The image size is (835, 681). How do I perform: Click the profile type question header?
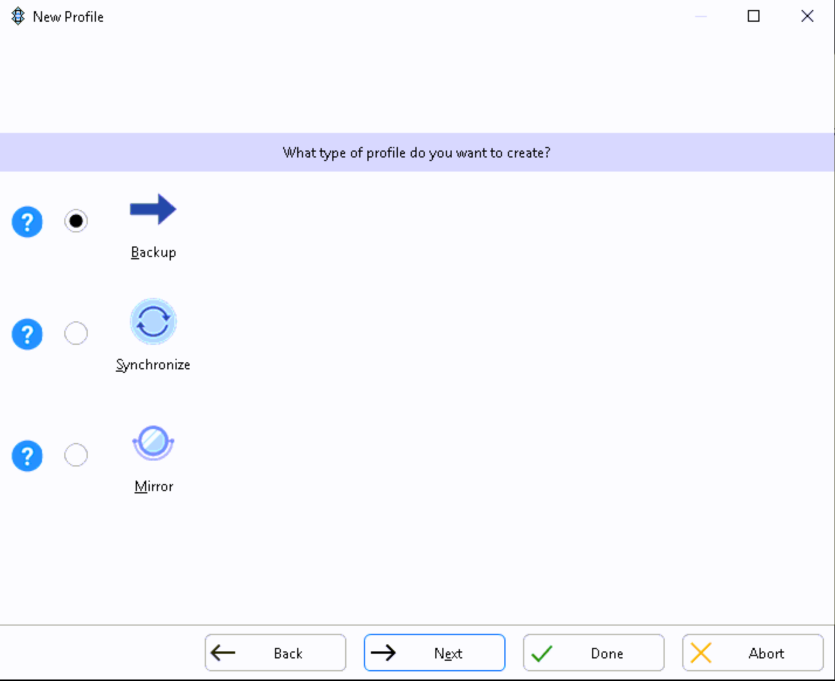click(x=417, y=153)
